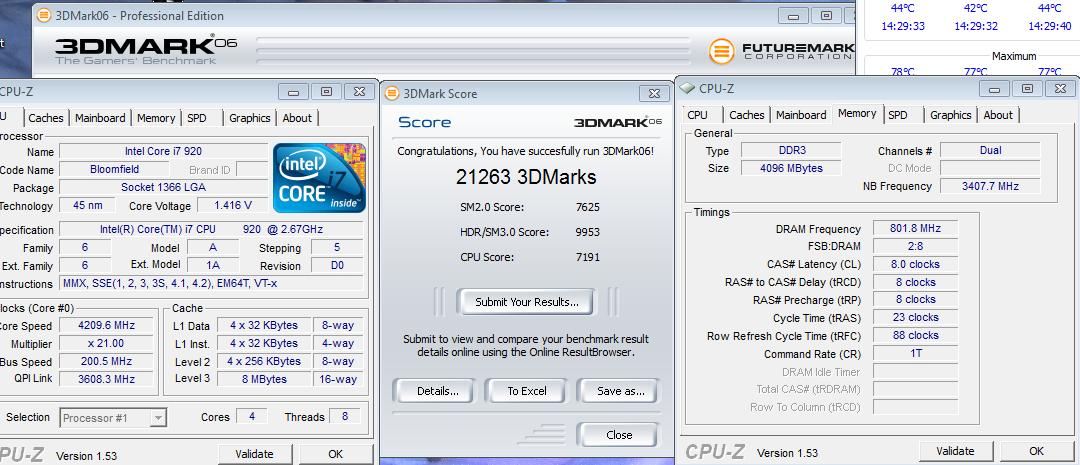Export score with To Excel button
The width and height of the screenshot is (1080, 465).
pos(527,391)
